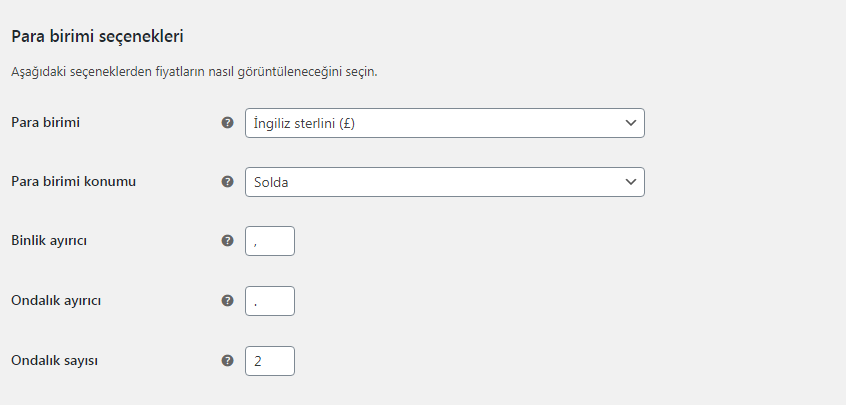The image size is (846, 405).
Task: Open the Solda currency position dropdown
Action: (445, 182)
